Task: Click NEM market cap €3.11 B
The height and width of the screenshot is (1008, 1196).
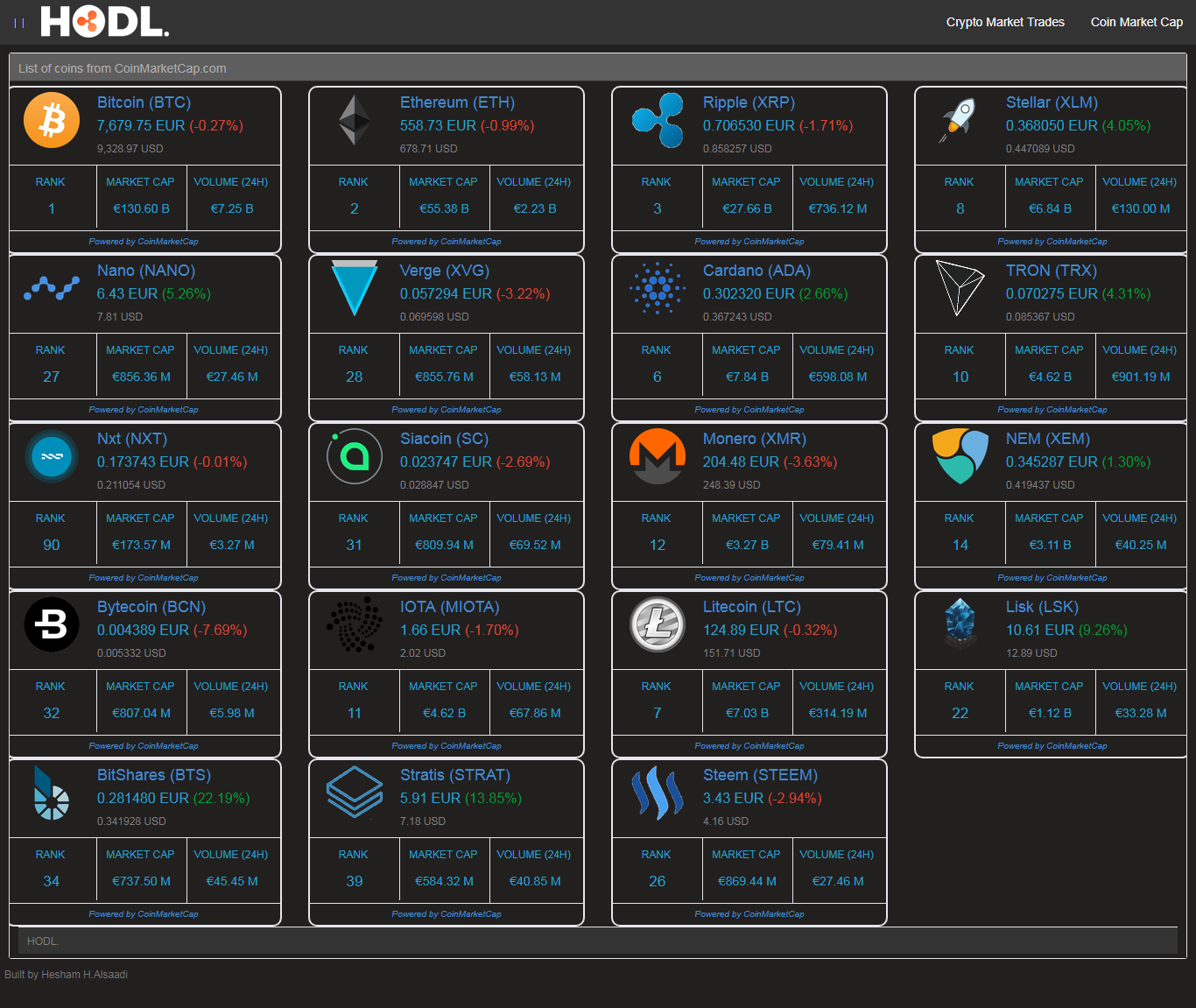Action: click(x=1050, y=545)
